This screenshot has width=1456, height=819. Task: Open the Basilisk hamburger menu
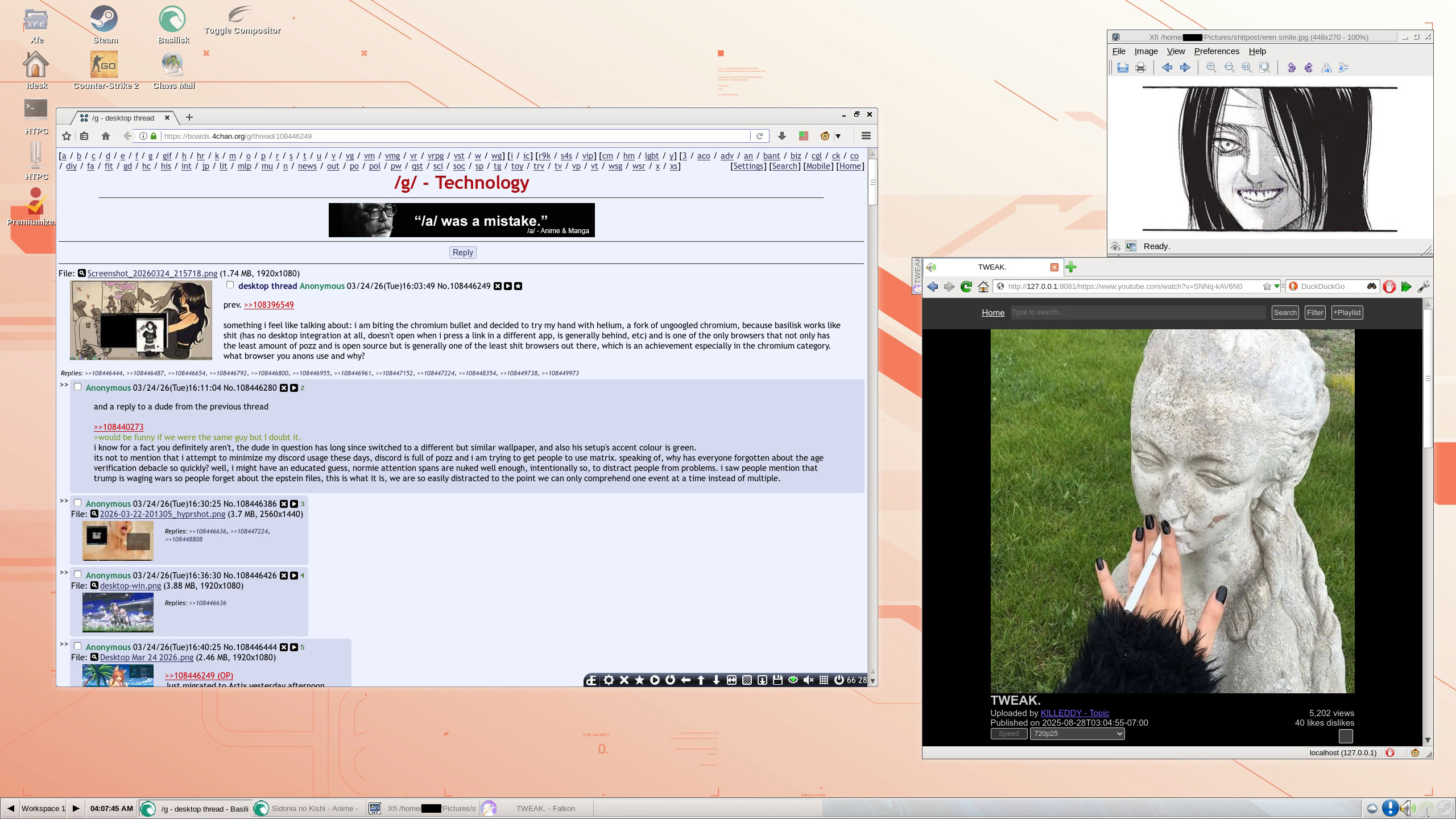[866, 136]
